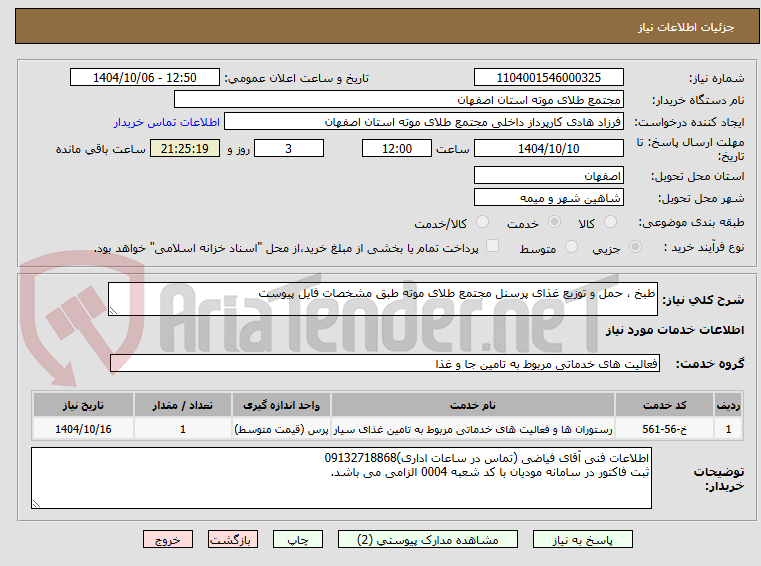
Task: Select the جزیی purchase type radio
Action: coord(635,247)
